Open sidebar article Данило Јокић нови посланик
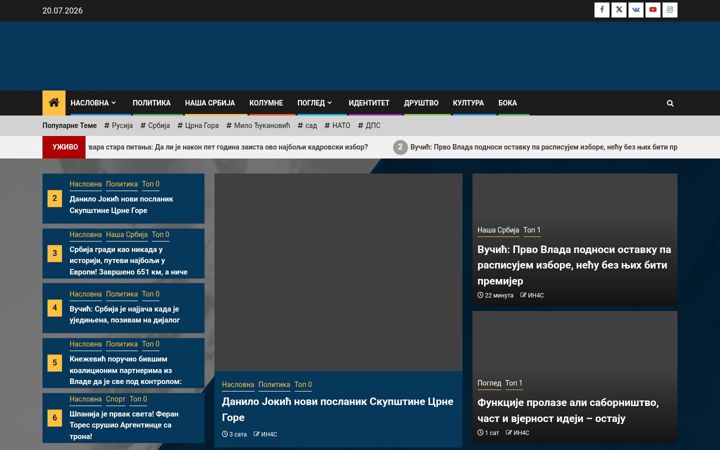This screenshot has height=450, width=720. [121, 205]
